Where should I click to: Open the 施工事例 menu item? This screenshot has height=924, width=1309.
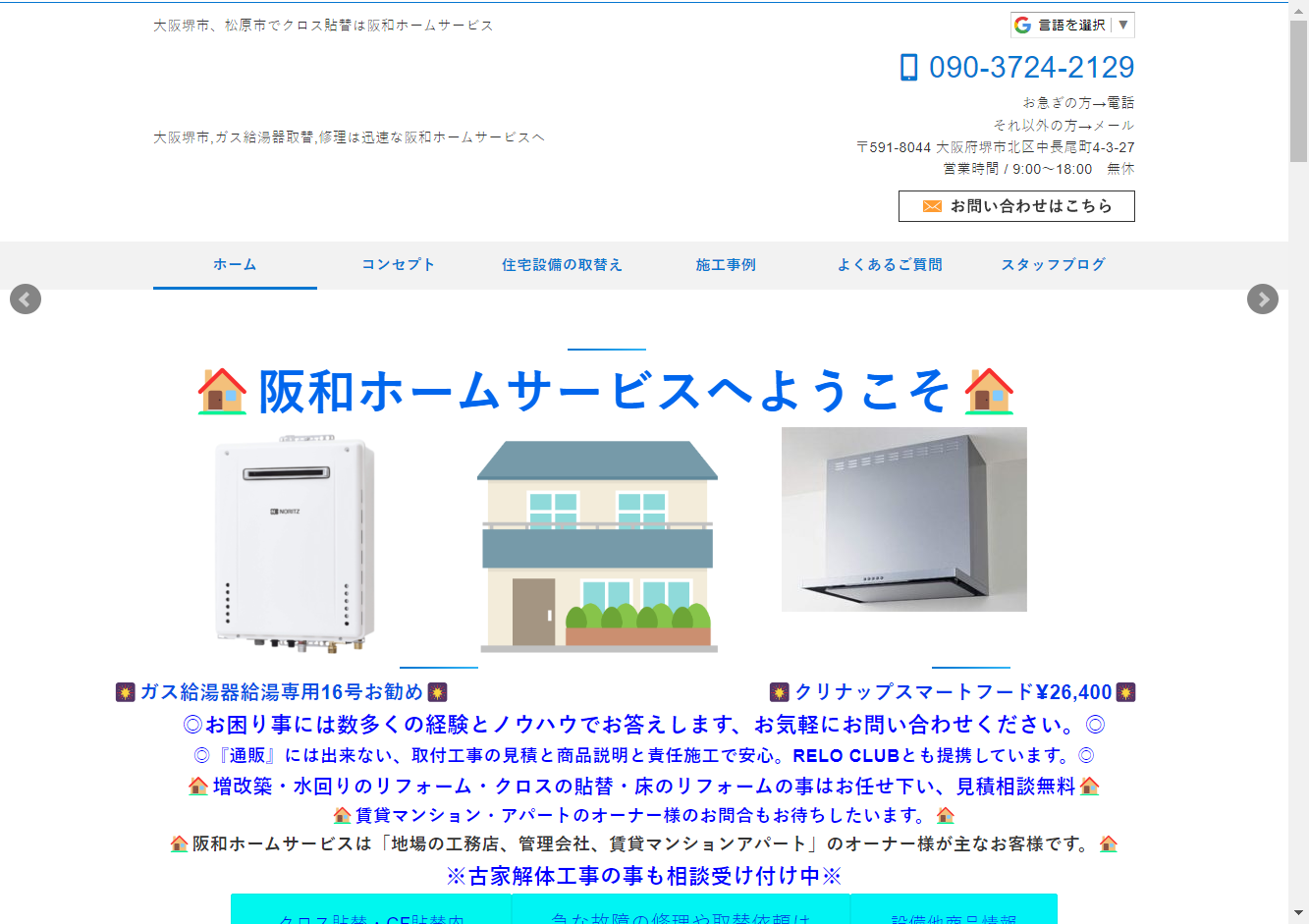tap(727, 265)
